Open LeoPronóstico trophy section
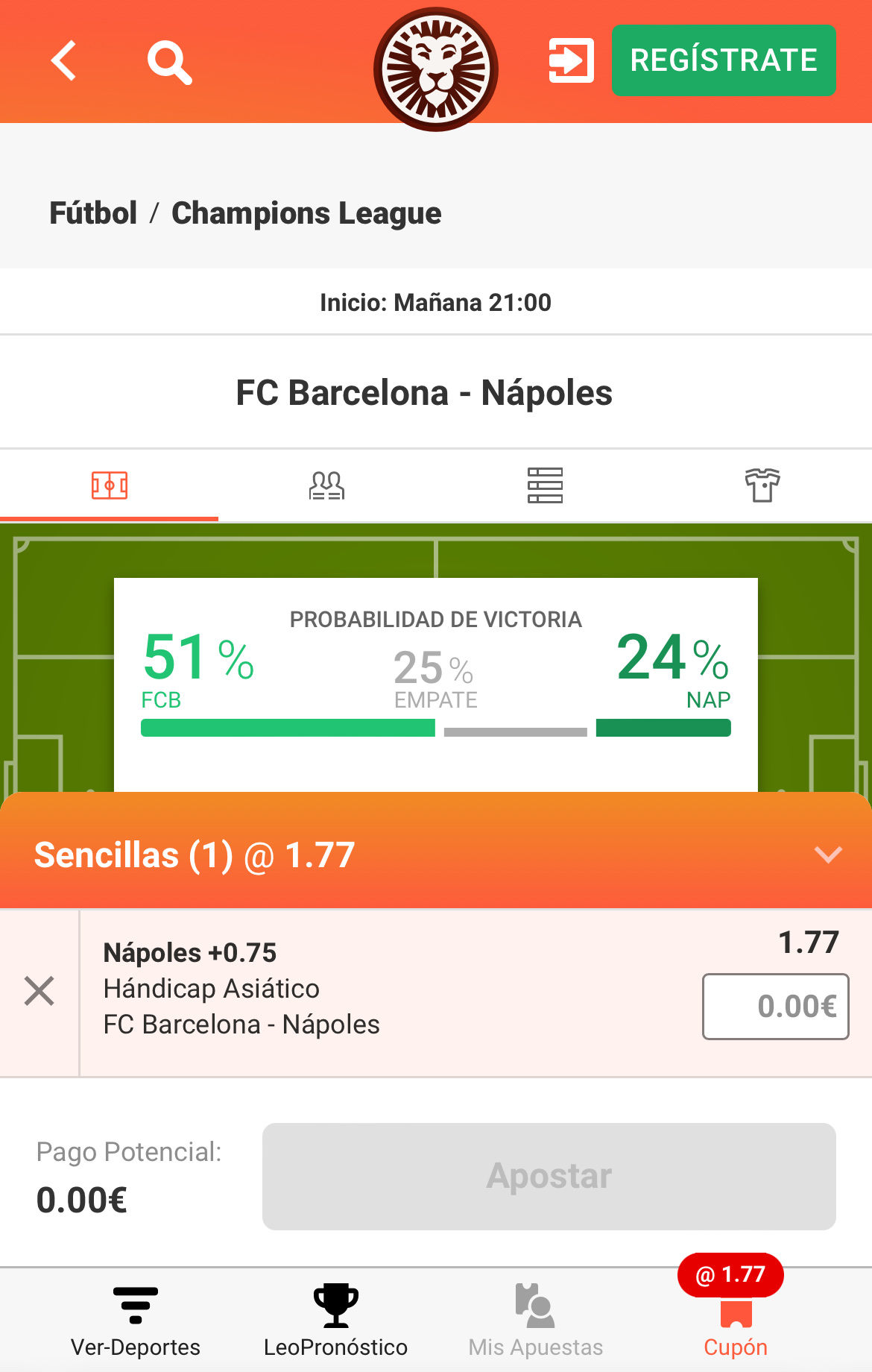The image size is (872, 1372). click(x=336, y=1321)
